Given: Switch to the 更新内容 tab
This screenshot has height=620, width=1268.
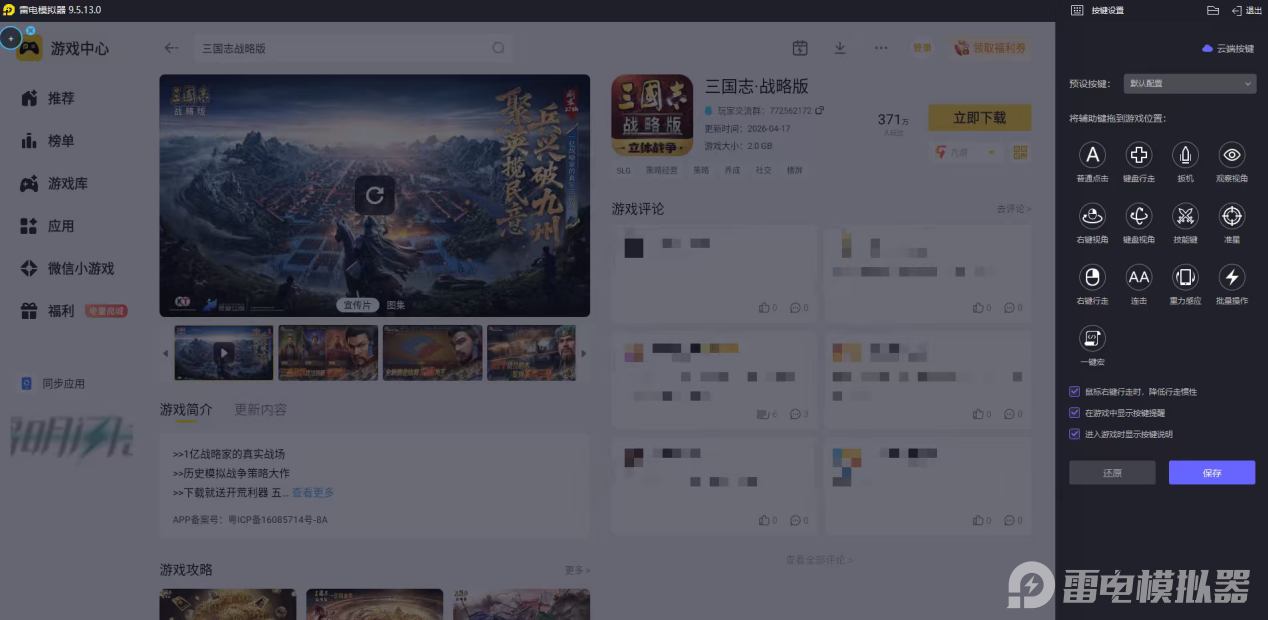Looking at the screenshot, I should click(x=260, y=409).
